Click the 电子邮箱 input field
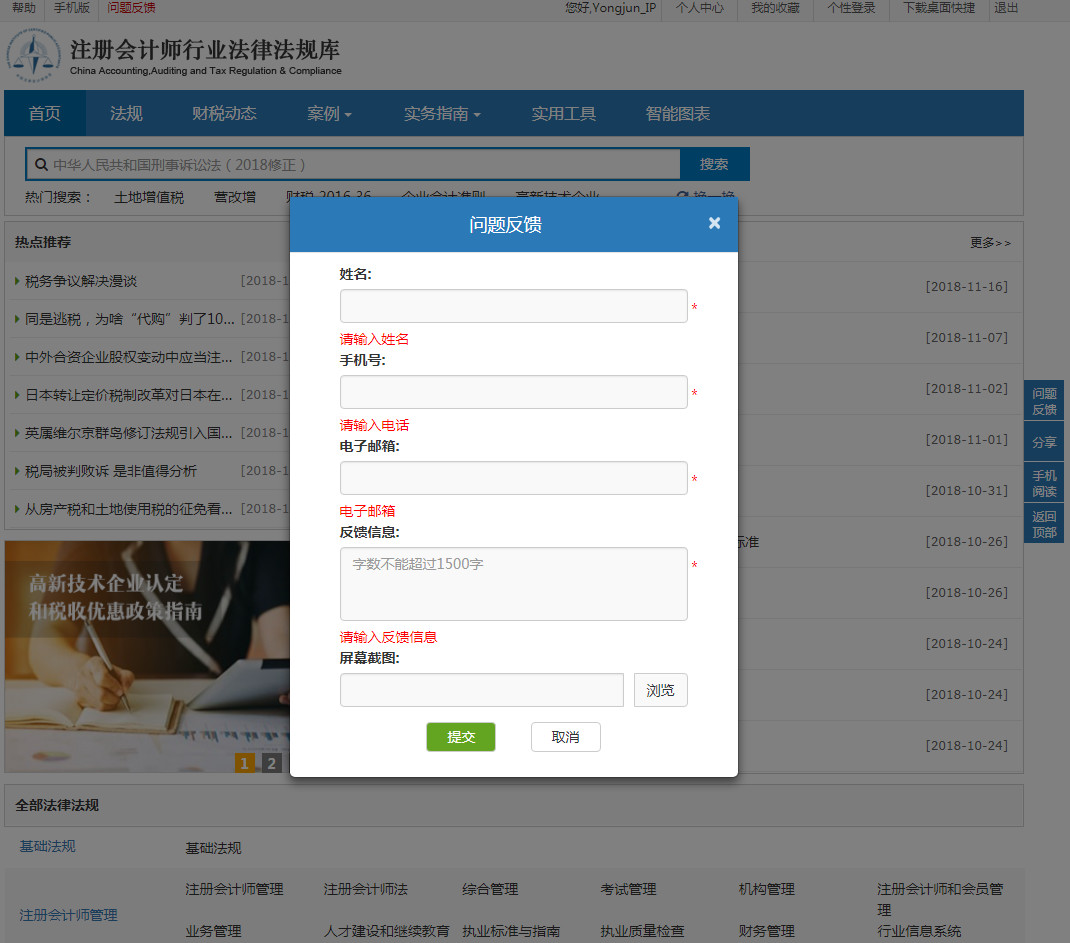The width and height of the screenshot is (1070, 943). [513, 478]
